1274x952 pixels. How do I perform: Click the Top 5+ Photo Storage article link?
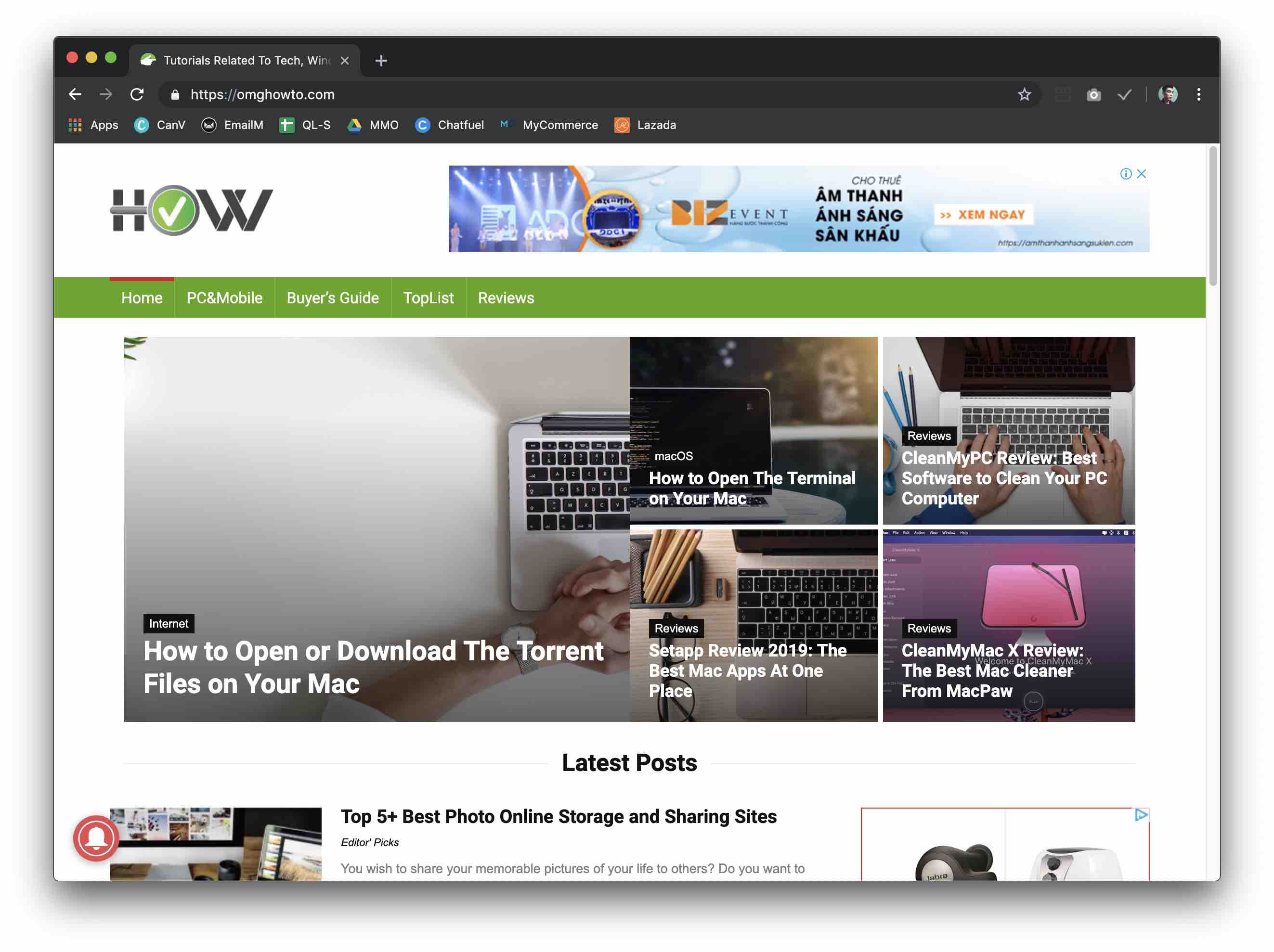pos(559,815)
